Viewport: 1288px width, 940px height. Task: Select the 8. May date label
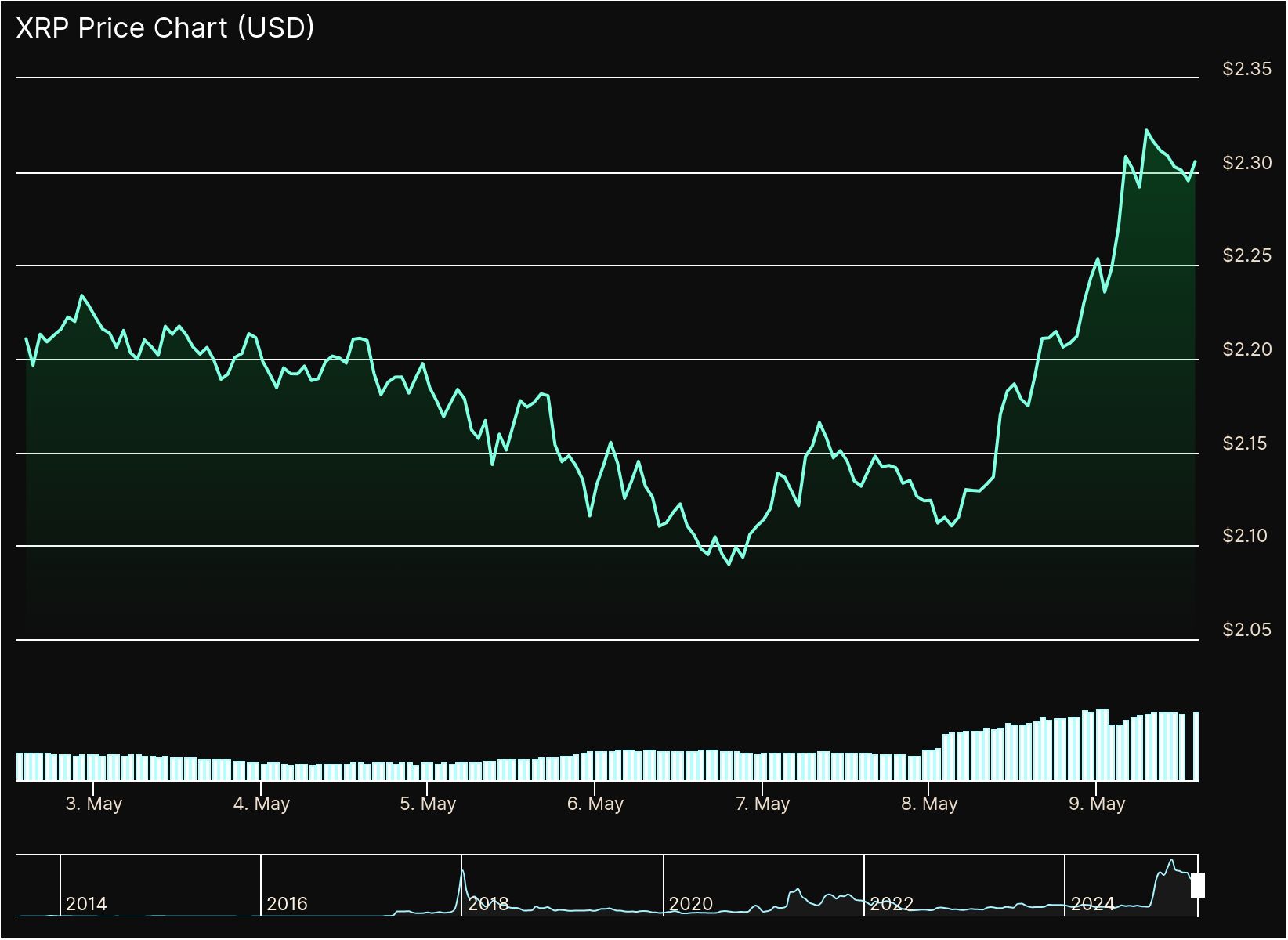pos(929,804)
